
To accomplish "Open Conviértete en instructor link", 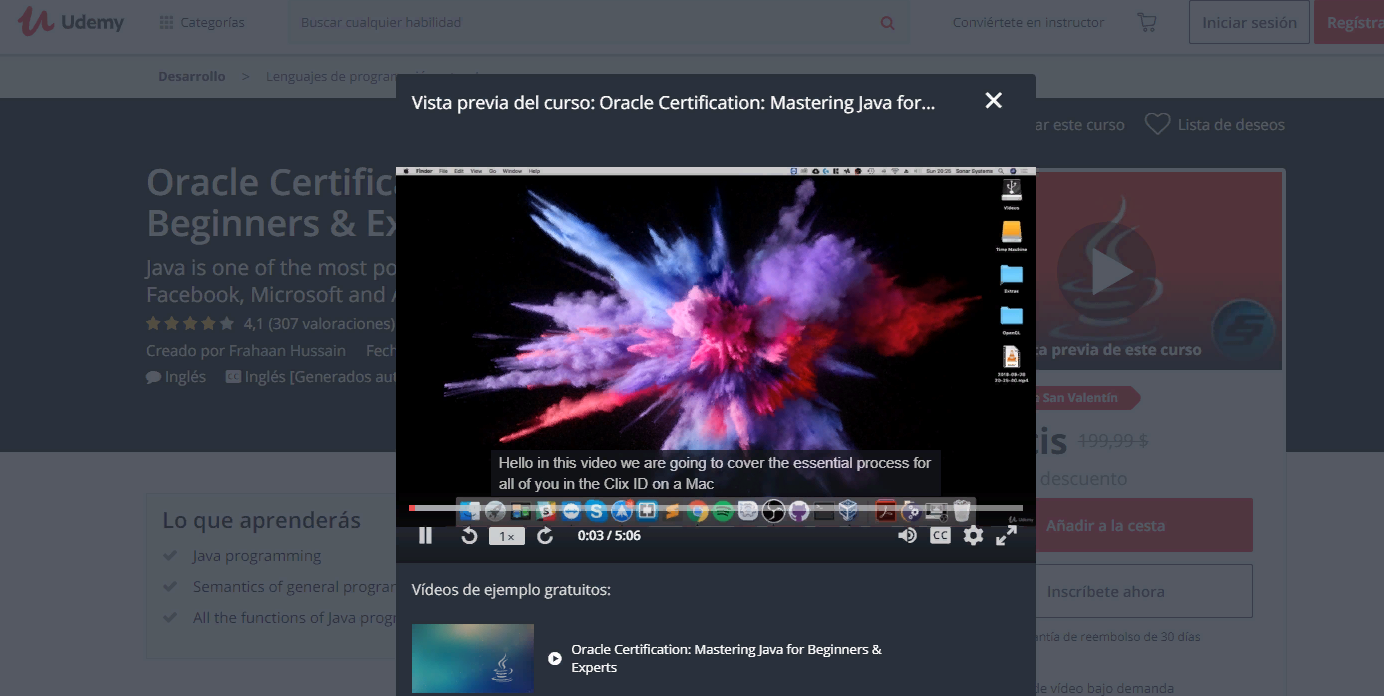I will click(x=1028, y=22).
